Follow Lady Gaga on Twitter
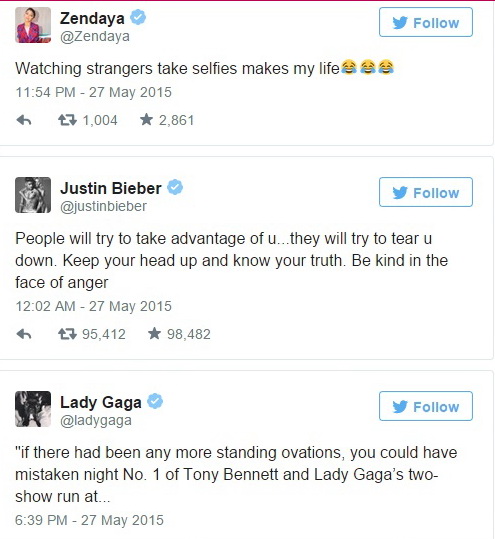The height and width of the screenshot is (539, 495). [x=426, y=406]
